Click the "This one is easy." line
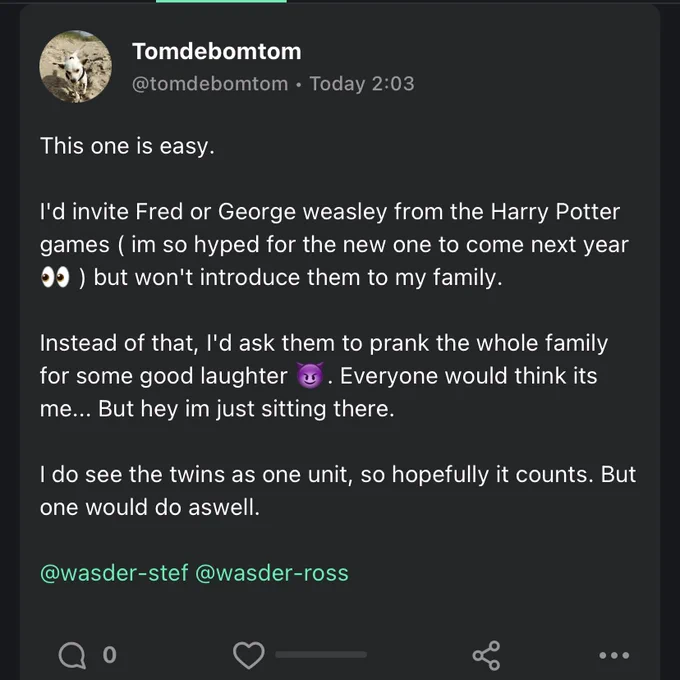Viewport: 680px width, 680px height. coord(128,146)
